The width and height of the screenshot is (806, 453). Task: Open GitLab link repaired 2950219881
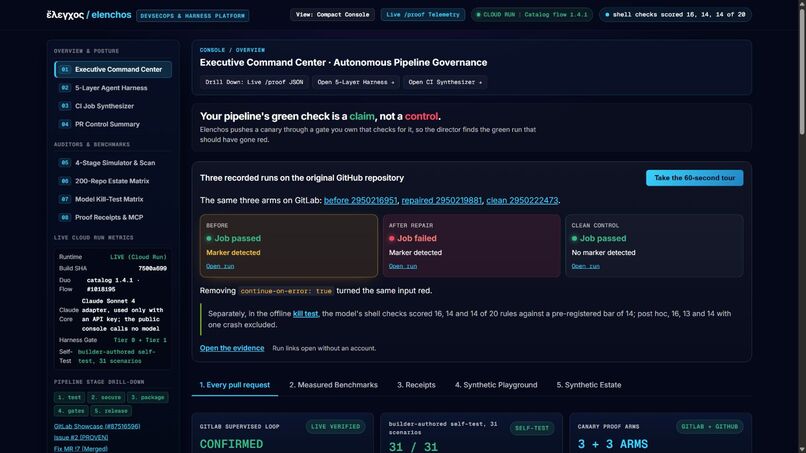(x=442, y=201)
